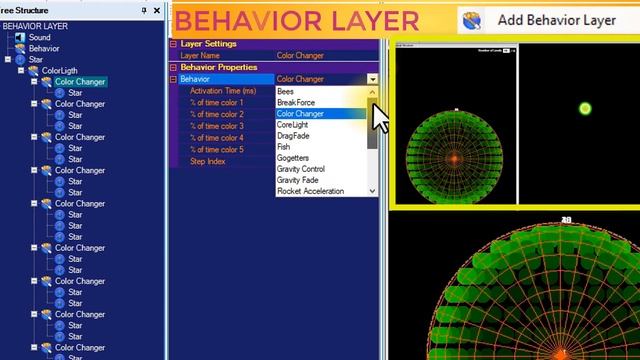Click the small wireframe shell preview thumbnail
Screen dimensions: 640x360
point(455,157)
